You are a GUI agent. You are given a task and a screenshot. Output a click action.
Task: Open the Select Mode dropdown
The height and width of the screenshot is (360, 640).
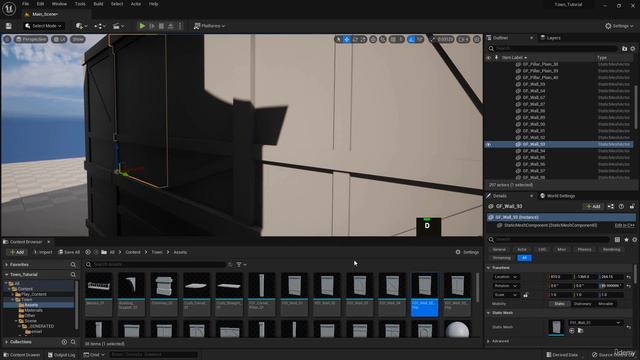click(44, 26)
